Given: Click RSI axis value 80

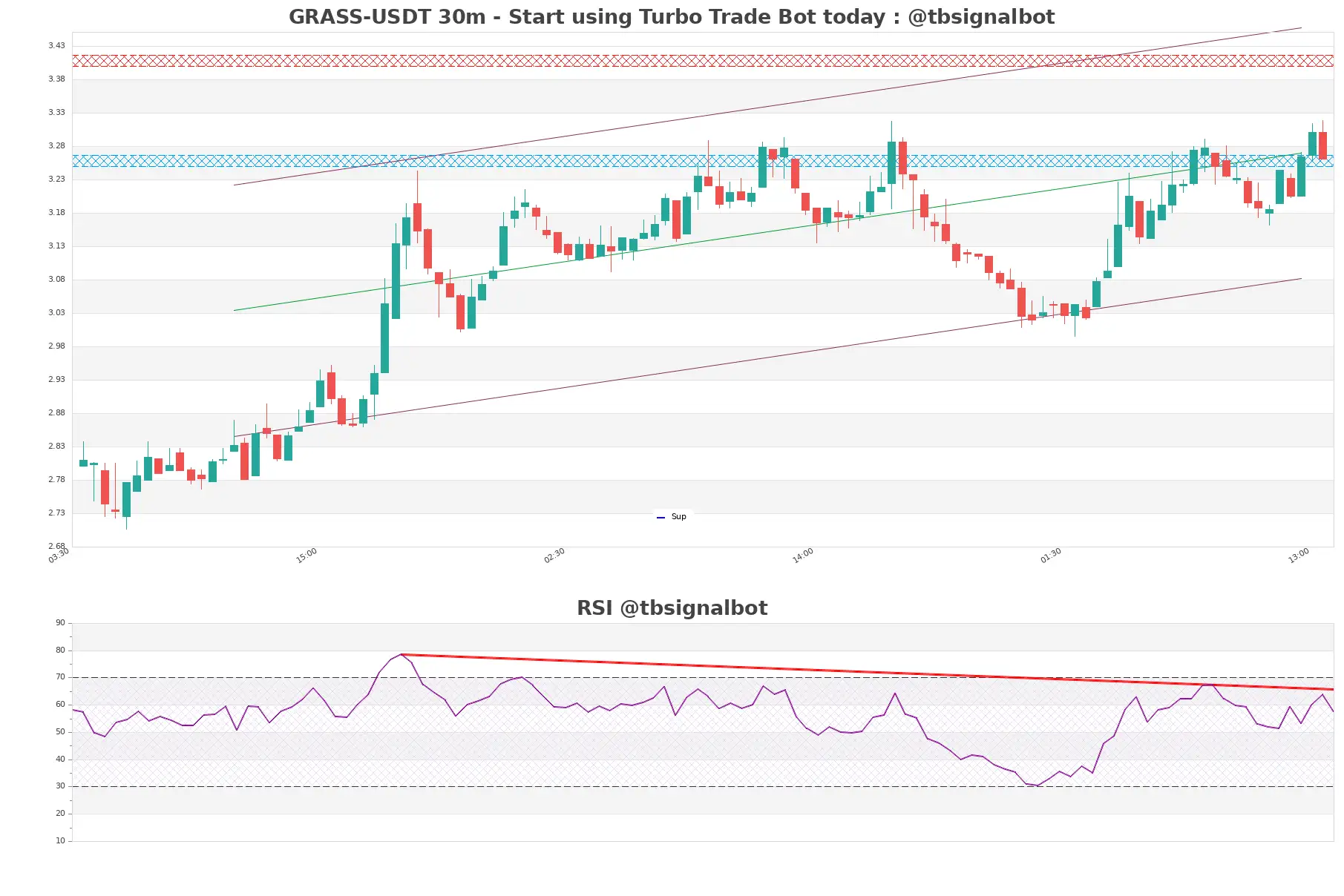Looking at the screenshot, I should point(60,650).
